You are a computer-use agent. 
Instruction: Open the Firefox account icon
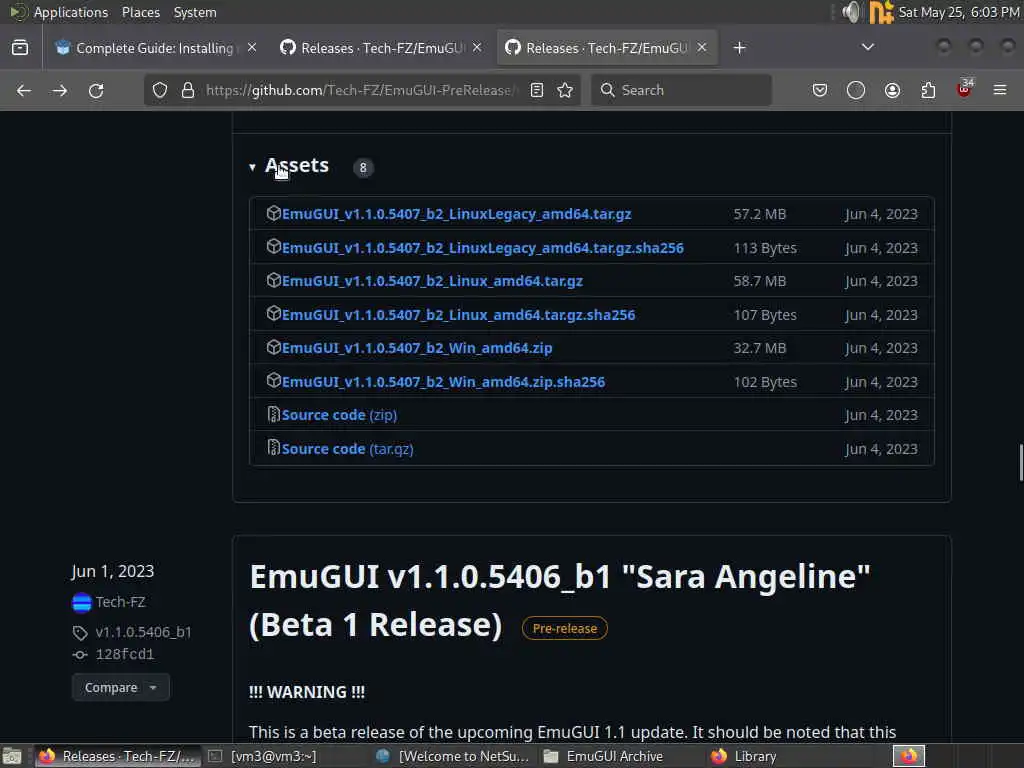click(892, 90)
